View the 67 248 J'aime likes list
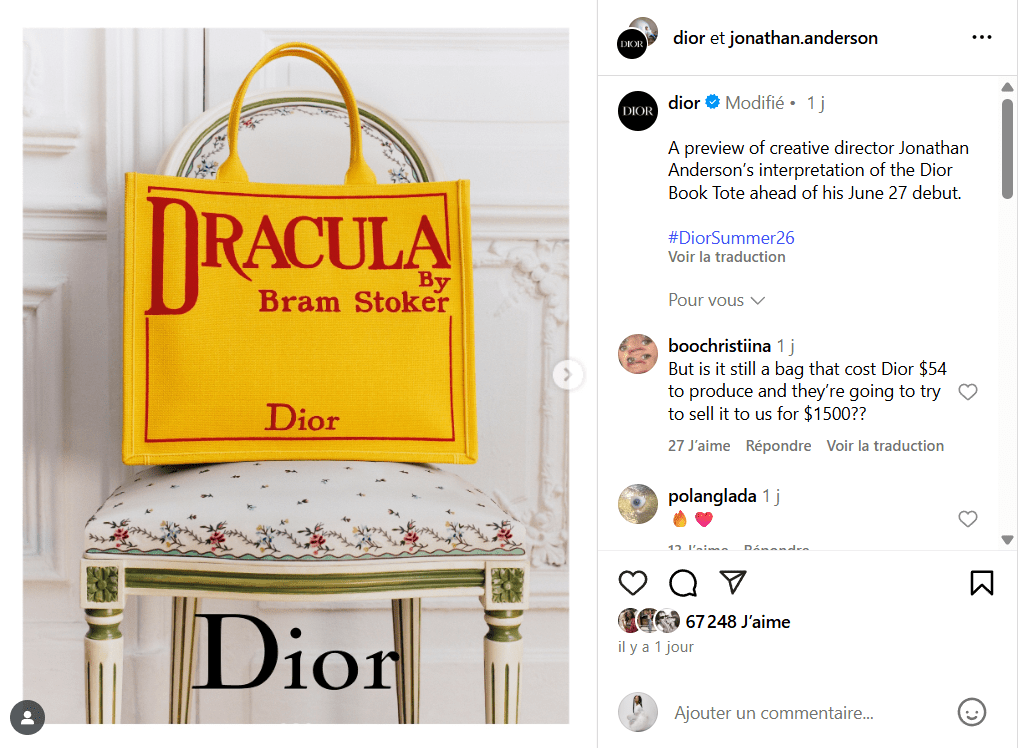 click(738, 622)
